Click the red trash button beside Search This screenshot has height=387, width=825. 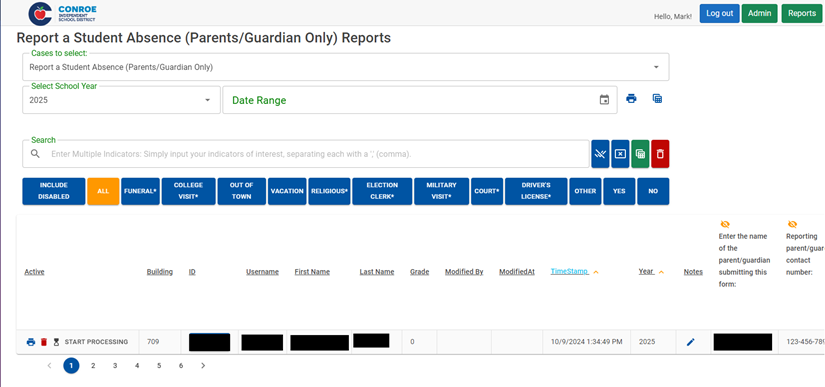point(660,154)
